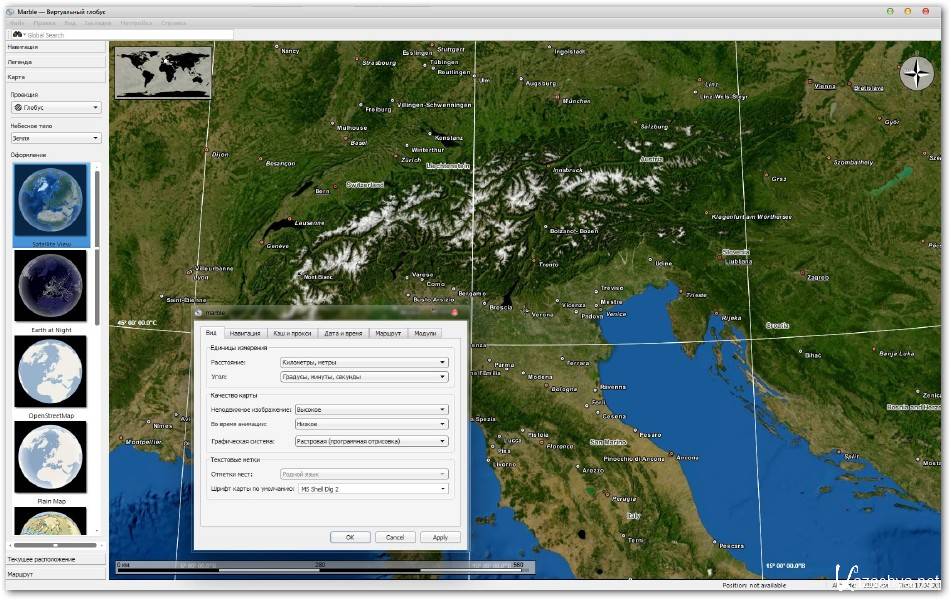Go to the Дата и время tab
The width and height of the screenshot is (951, 600).
coord(344,333)
